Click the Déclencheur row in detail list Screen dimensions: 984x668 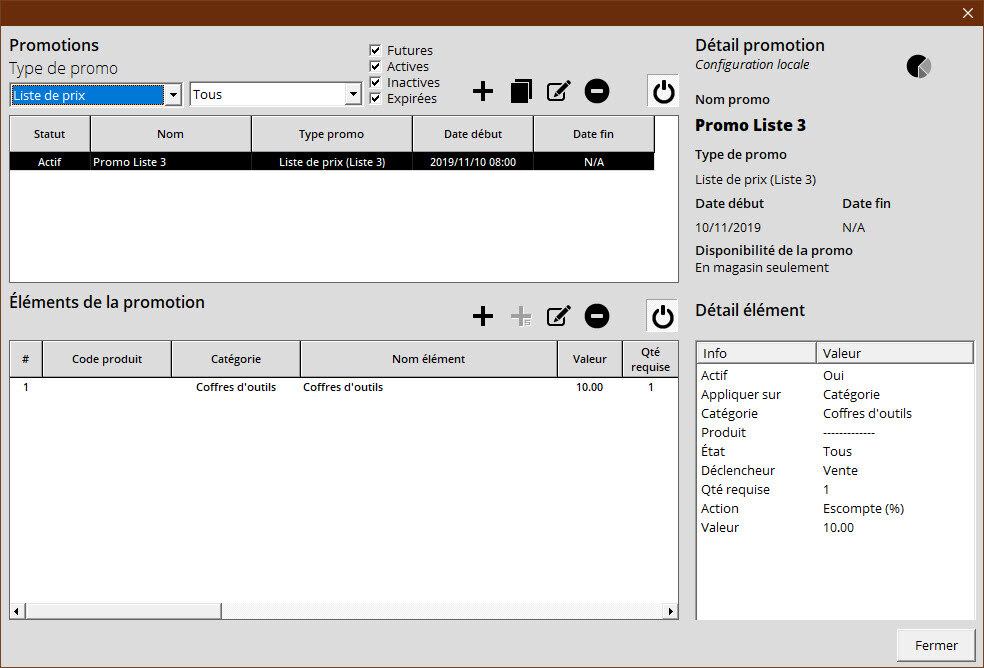tap(835, 470)
